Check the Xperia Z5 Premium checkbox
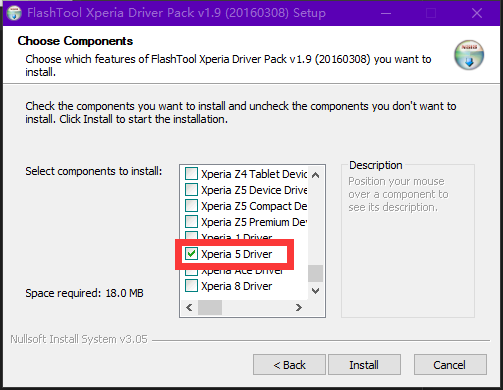The width and height of the screenshot is (503, 390). pyautogui.click(x=191, y=222)
